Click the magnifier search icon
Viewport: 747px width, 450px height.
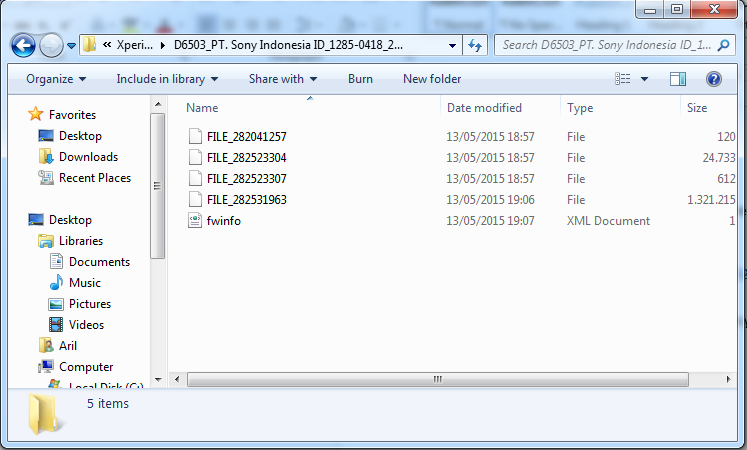(724, 45)
